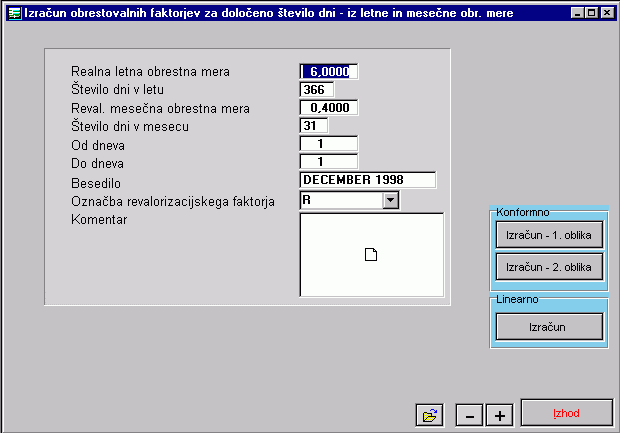
Task: Click the Komentar label
Action: (x=99, y=219)
